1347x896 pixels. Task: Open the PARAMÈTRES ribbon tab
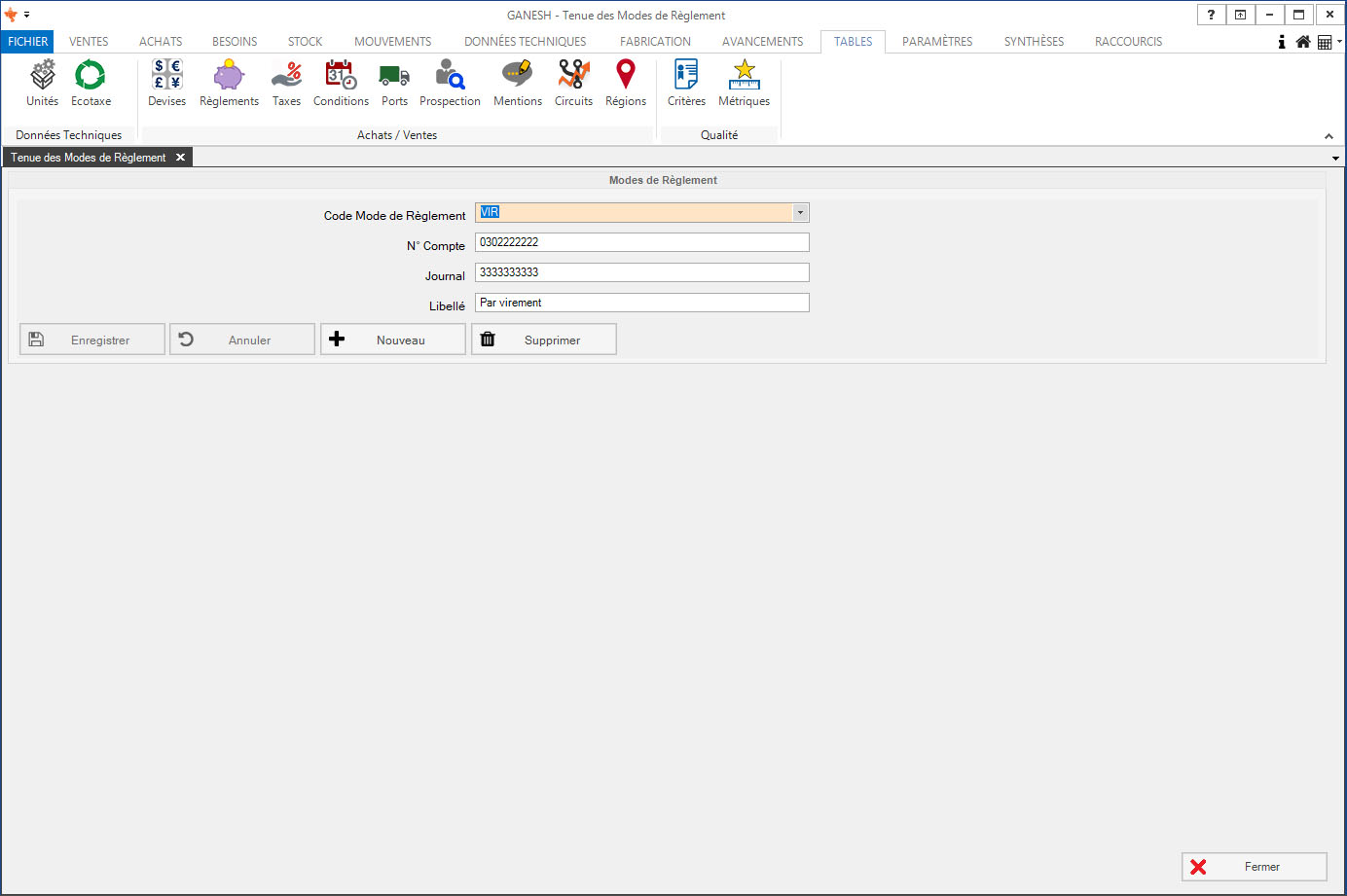click(936, 42)
